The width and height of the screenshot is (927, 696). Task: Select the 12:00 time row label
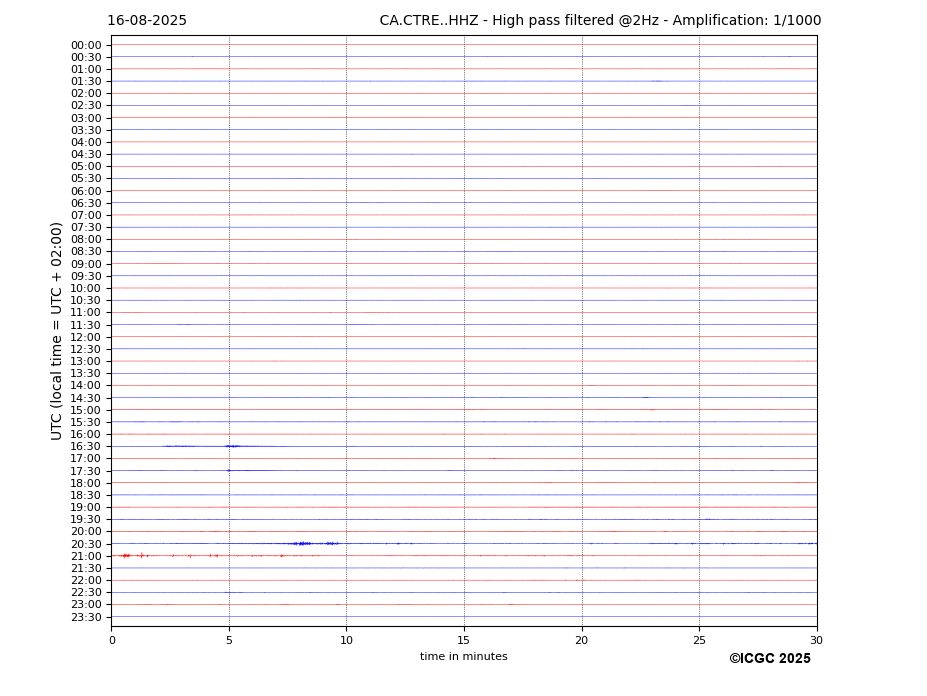(86, 337)
